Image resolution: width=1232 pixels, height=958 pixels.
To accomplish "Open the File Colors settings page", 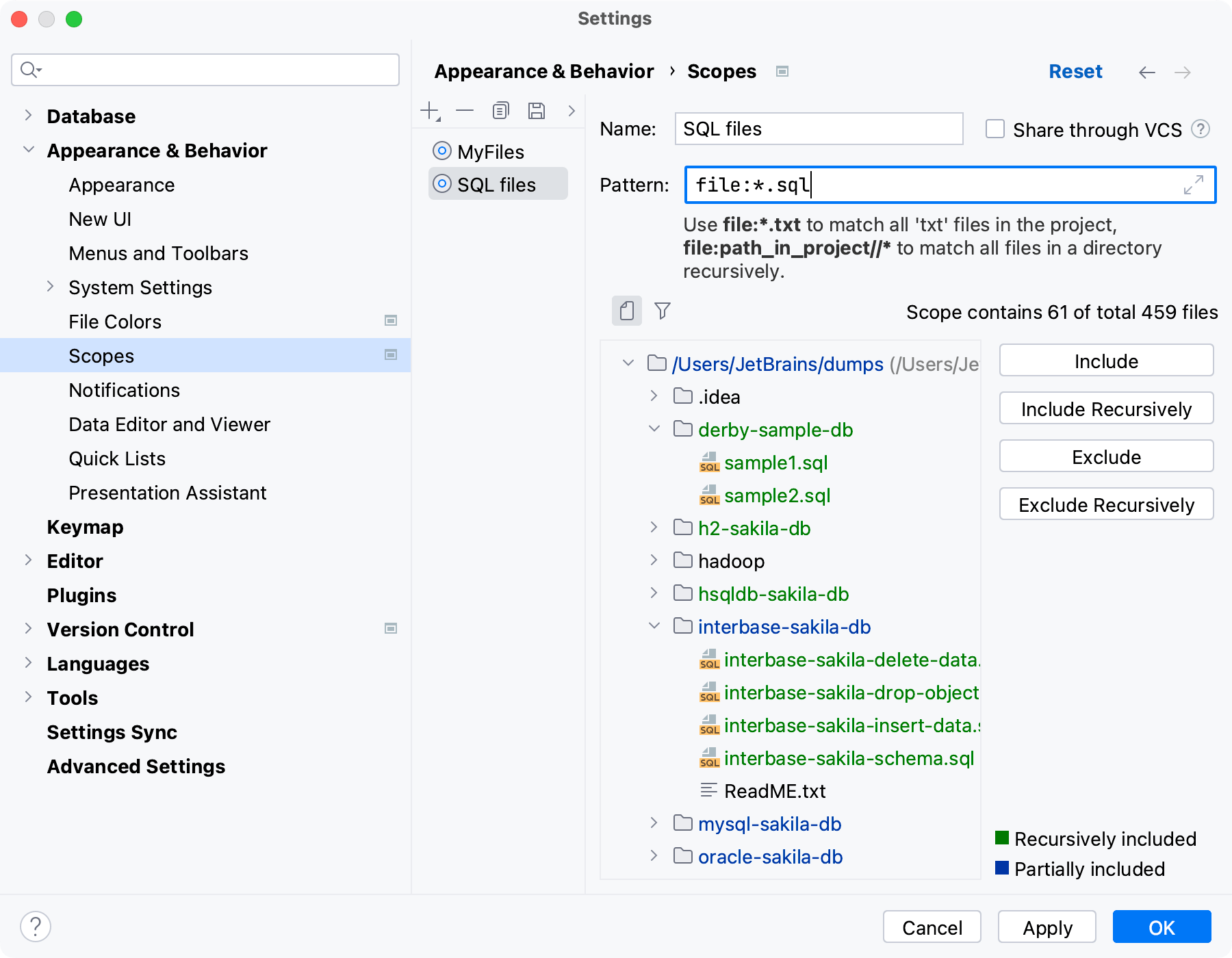I will 115,322.
